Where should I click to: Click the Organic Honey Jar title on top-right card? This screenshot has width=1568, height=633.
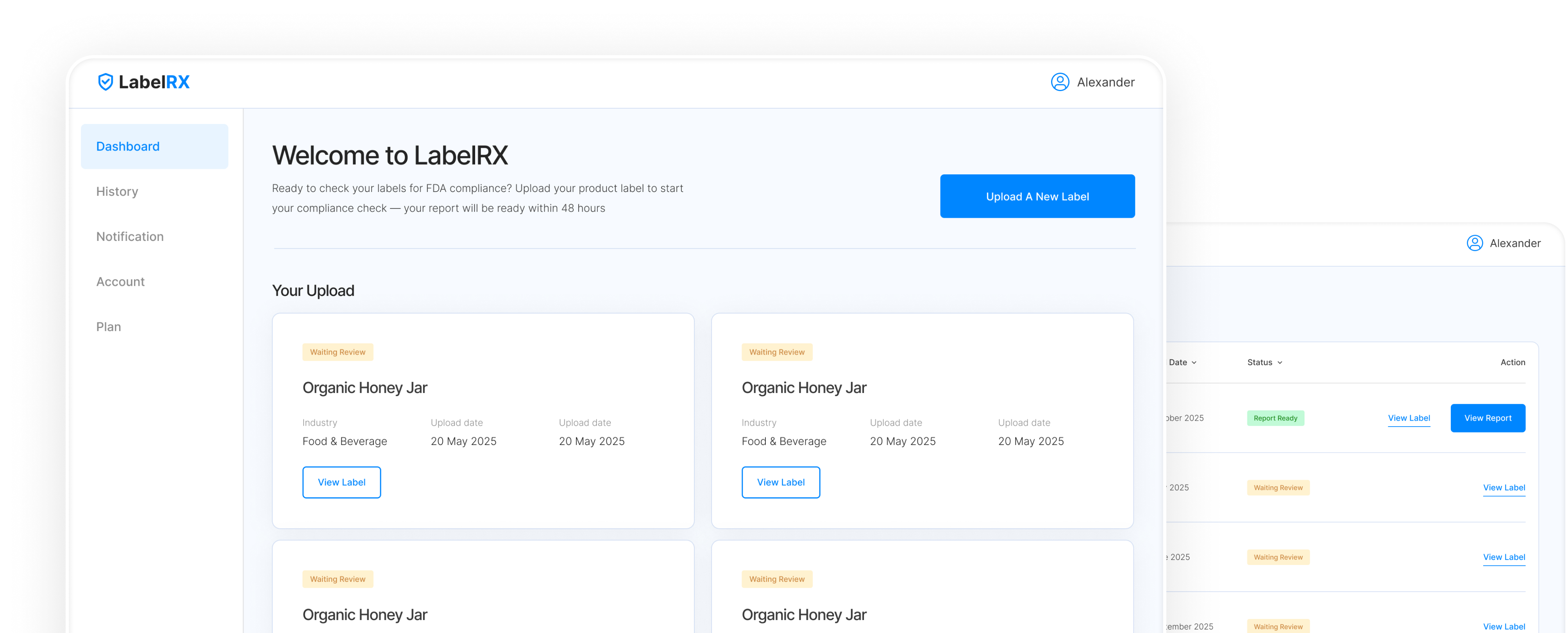pyautogui.click(x=803, y=387)
